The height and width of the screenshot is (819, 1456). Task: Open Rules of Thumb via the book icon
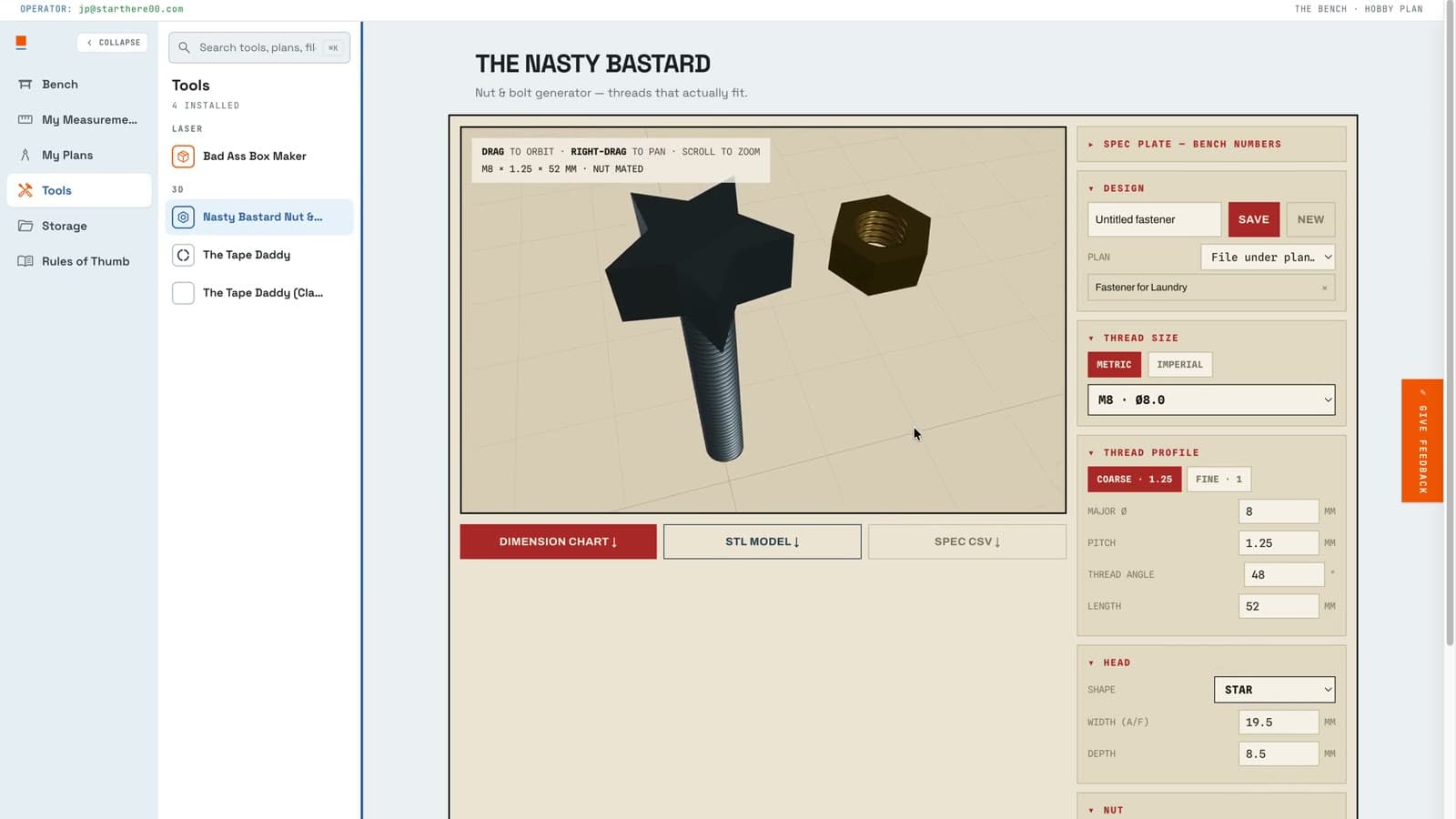(25, 261)
